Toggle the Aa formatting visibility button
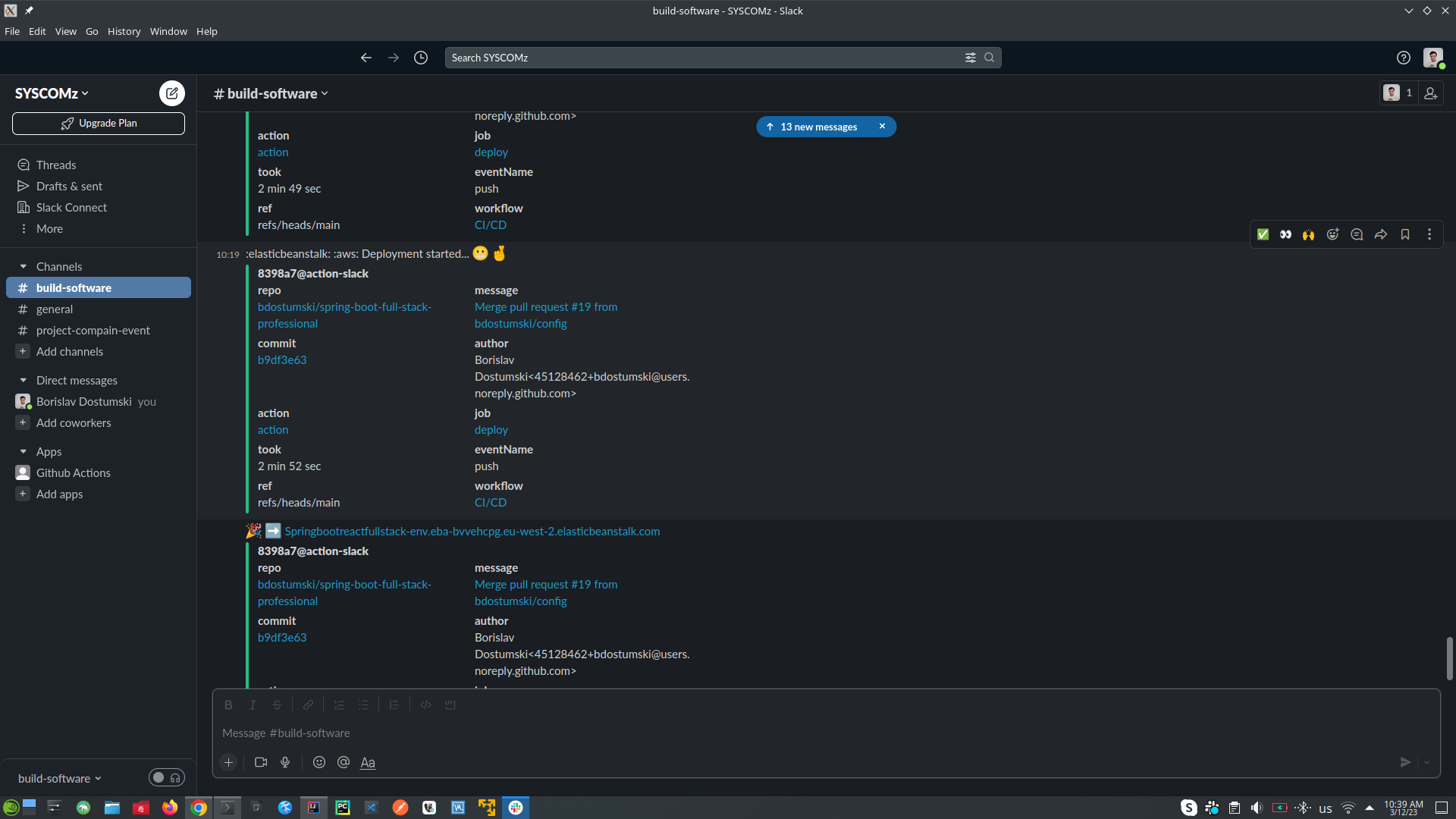Image resolution: width=1456 pixels, height=819 pixels. click(368, 762)
